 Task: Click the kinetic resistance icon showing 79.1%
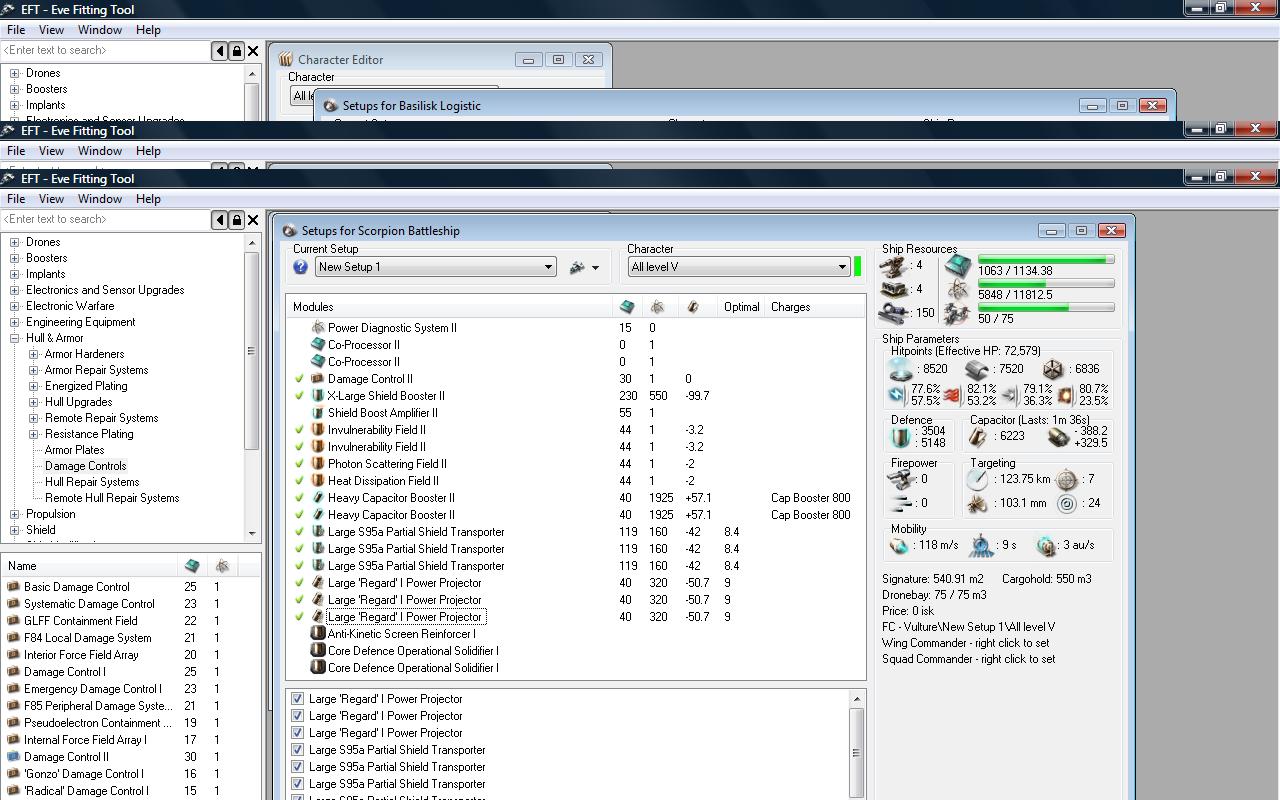point(1009,395)
